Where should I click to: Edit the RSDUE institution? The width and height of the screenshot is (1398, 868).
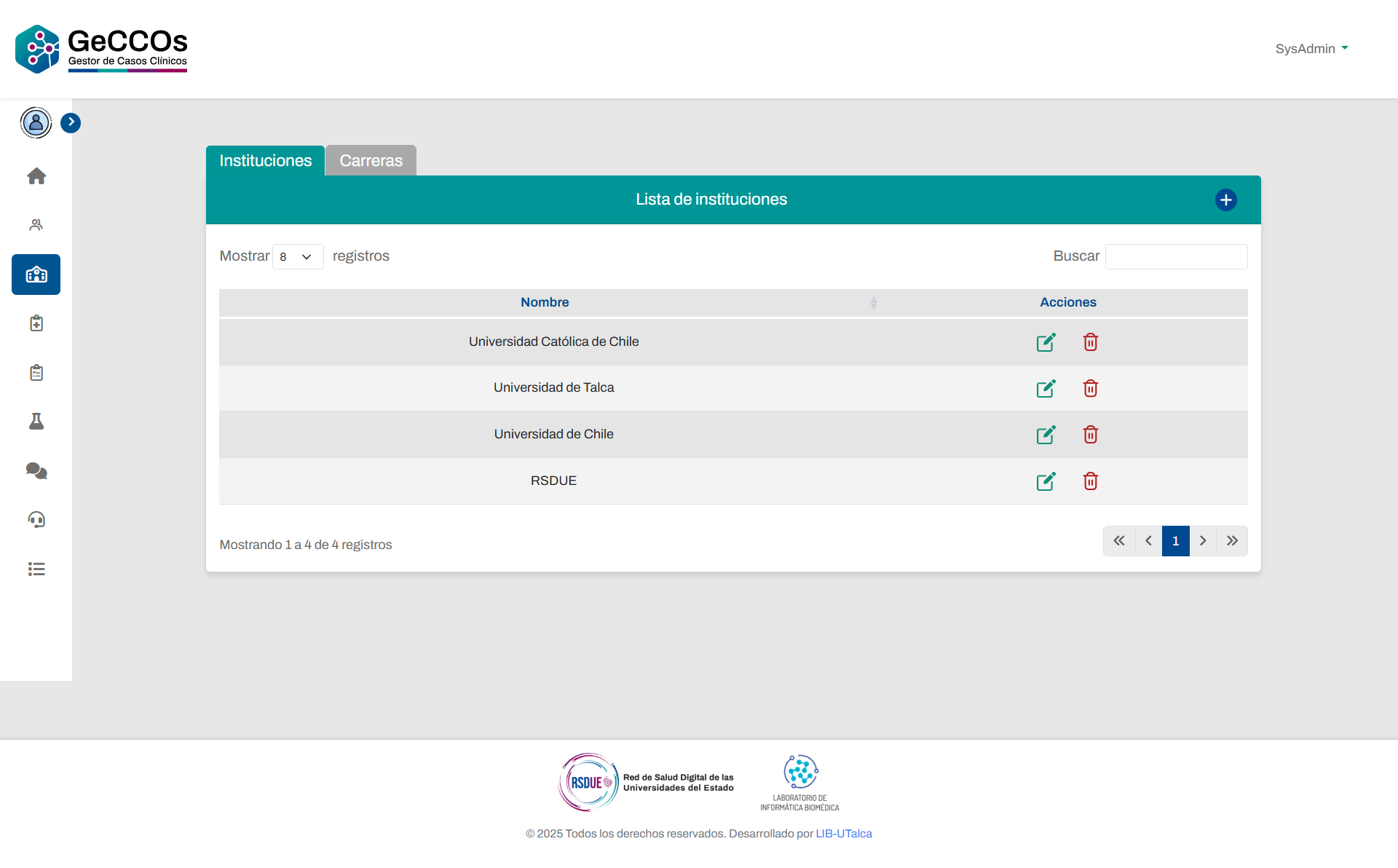[x=1046, y=481]
